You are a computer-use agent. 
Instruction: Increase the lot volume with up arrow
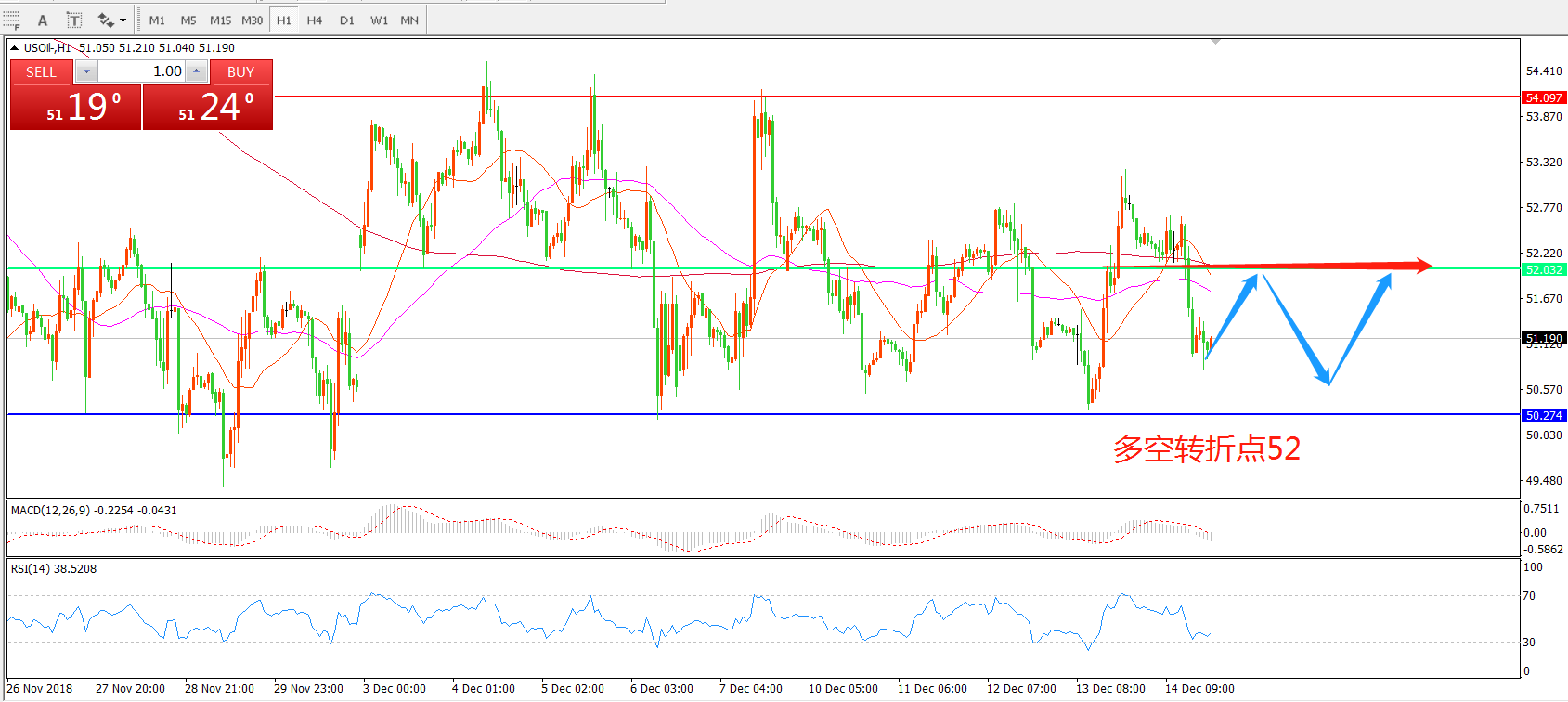[x=196, y=71]
